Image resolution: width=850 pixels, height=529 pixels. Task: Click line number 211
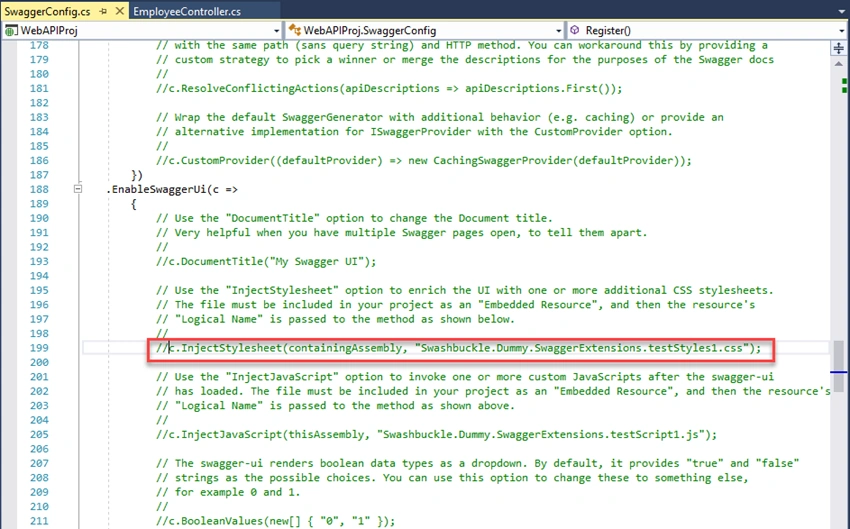(x=39, y=521)
